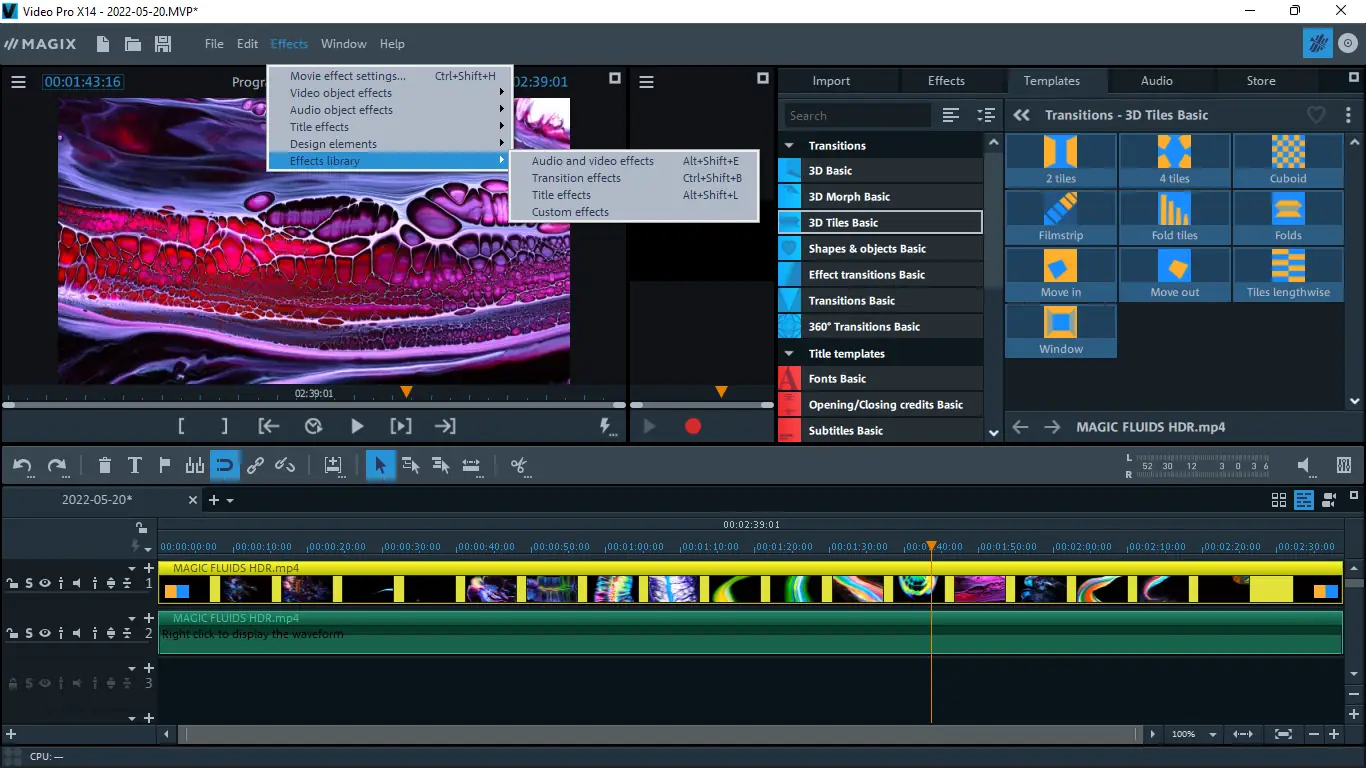The height and width of the screenshot is (768, 1366).
Task: Open the audio Mixer icon
Action: (x=1344, y=465)
